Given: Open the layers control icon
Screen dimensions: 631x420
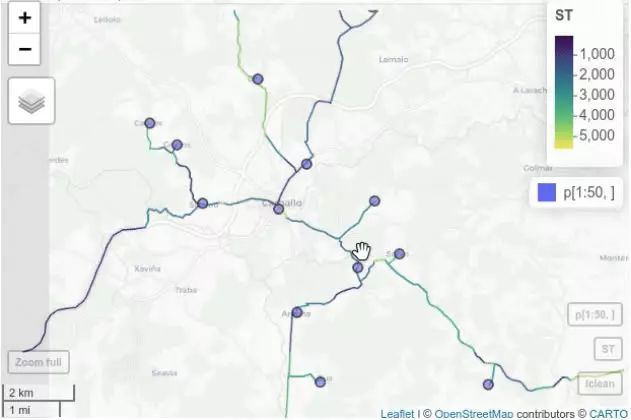Looking at the screenshot, I should click(x=31, y=101).
